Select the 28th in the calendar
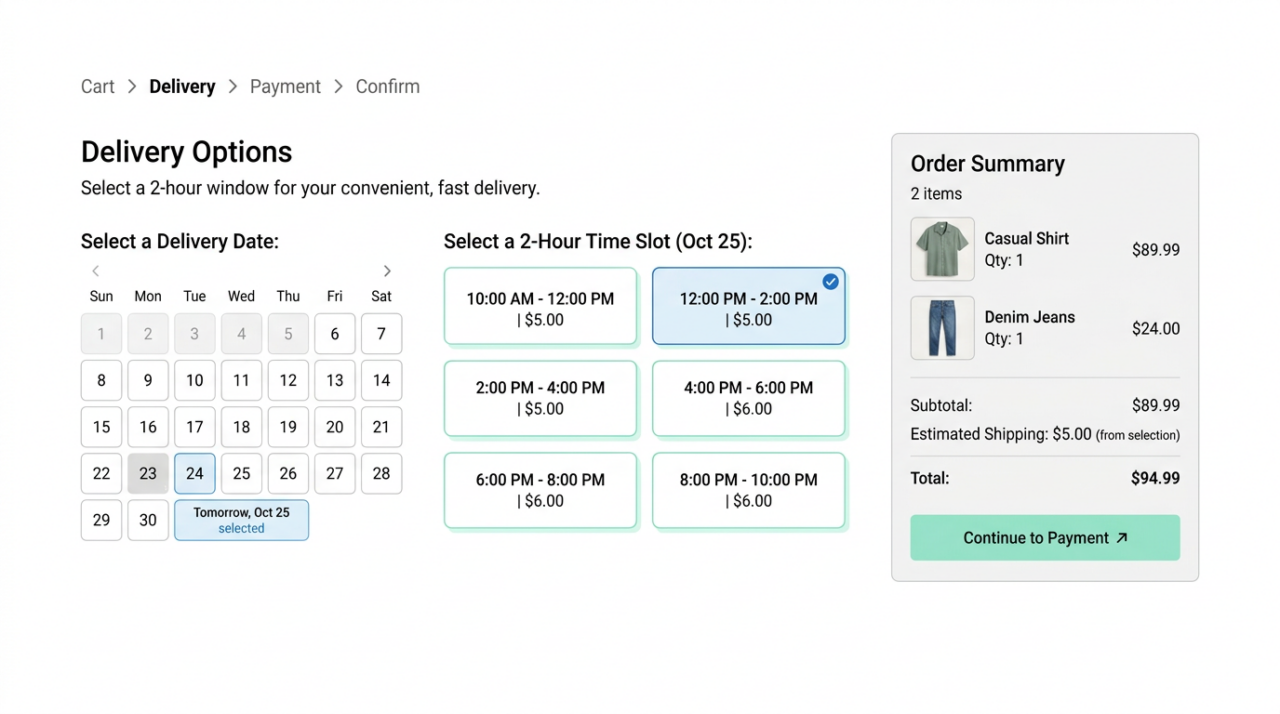The height and width of the screenshot is (714, 1280). tap(381, 473)
